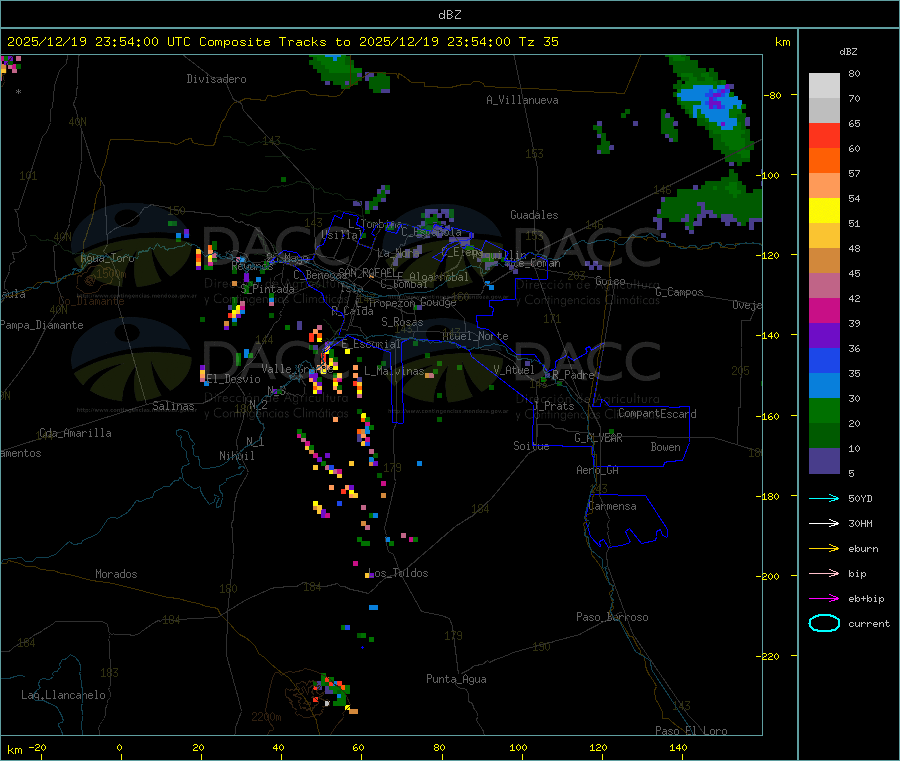Click the 'Nihuil' map label

236,456
